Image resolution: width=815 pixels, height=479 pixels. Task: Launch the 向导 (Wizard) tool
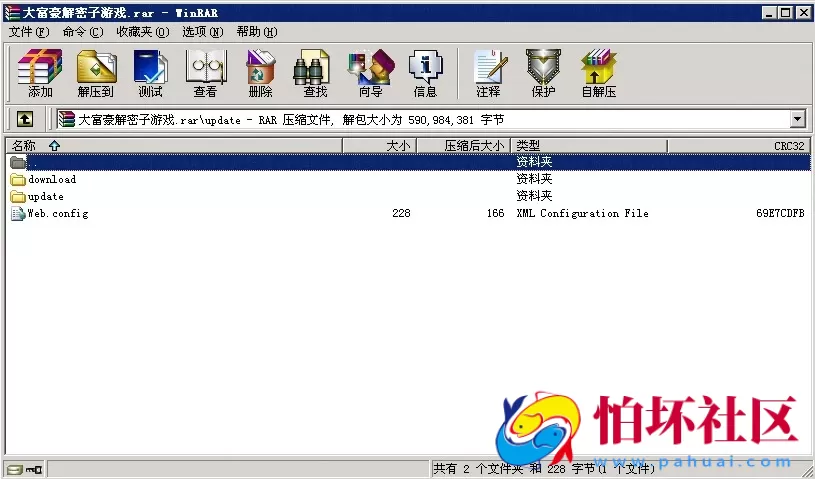coord(370,74)
